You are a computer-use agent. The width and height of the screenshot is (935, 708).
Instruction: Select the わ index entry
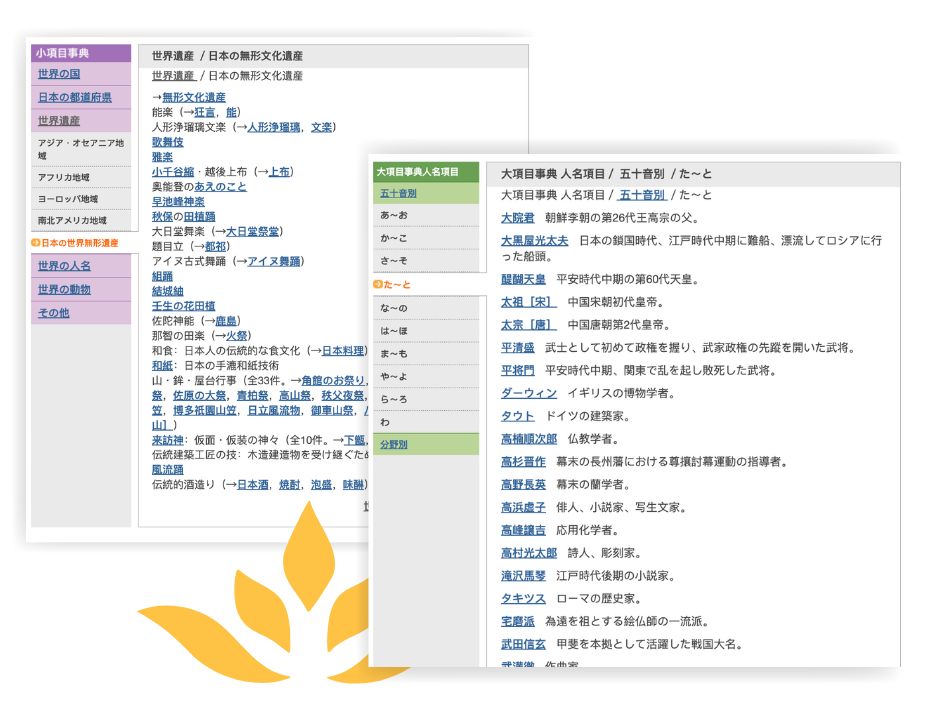(385, 422)
